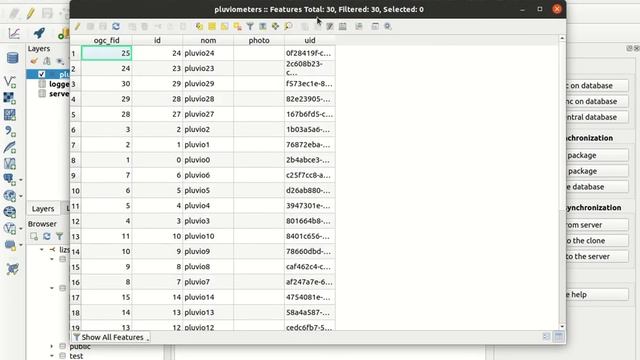The image size is (640, 360).
Task: Sort table by ogc_fid column header
Action: [x=107, y=40]
